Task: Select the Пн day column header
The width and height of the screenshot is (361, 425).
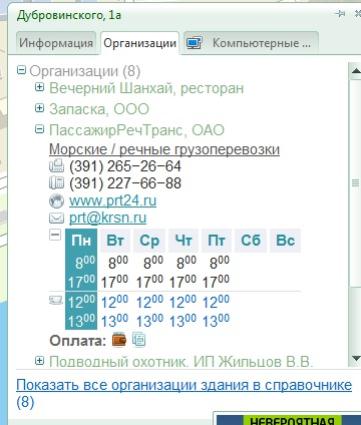Action: [x=81, y=240]
